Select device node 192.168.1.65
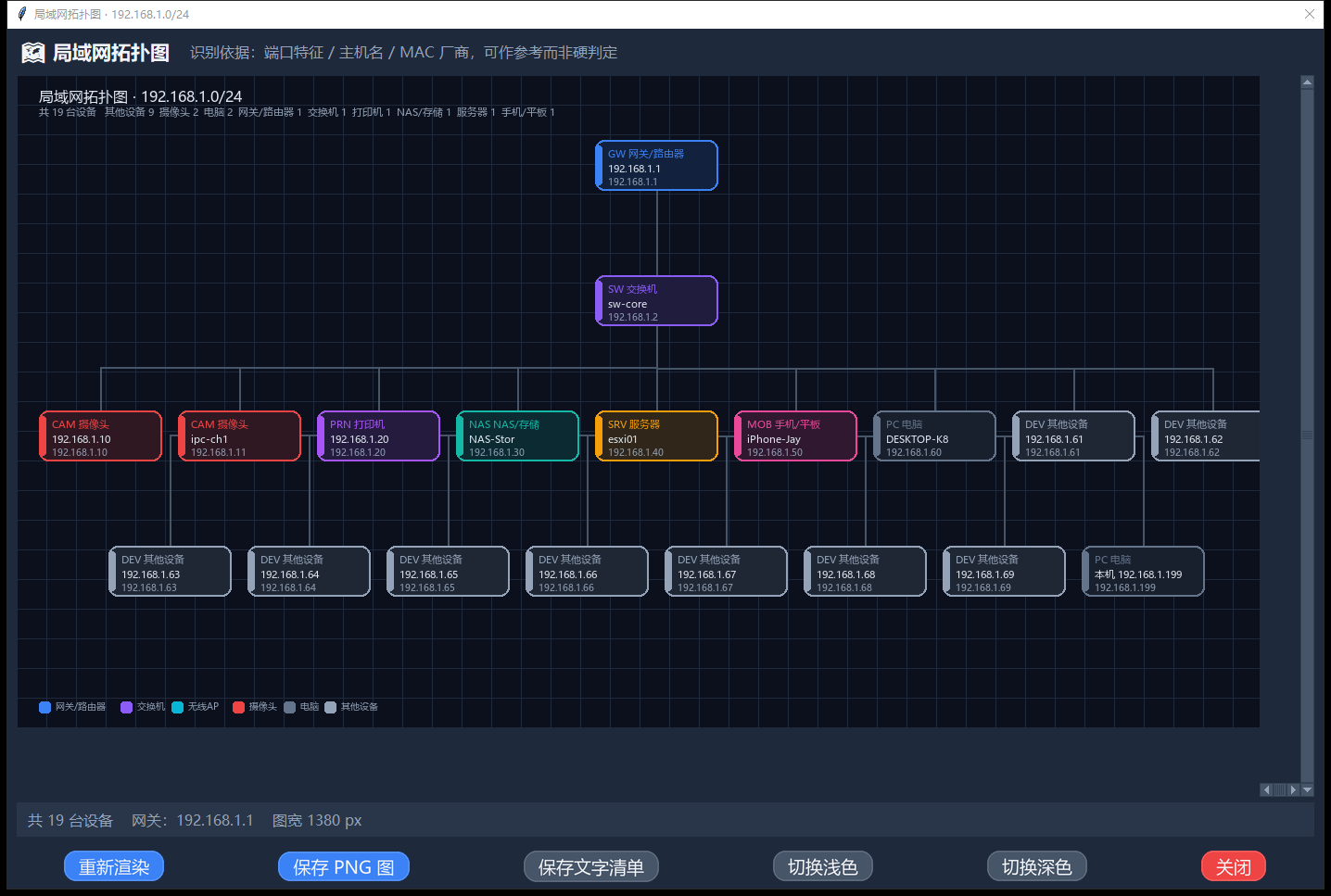1331x896 pixels. (448, 572)
